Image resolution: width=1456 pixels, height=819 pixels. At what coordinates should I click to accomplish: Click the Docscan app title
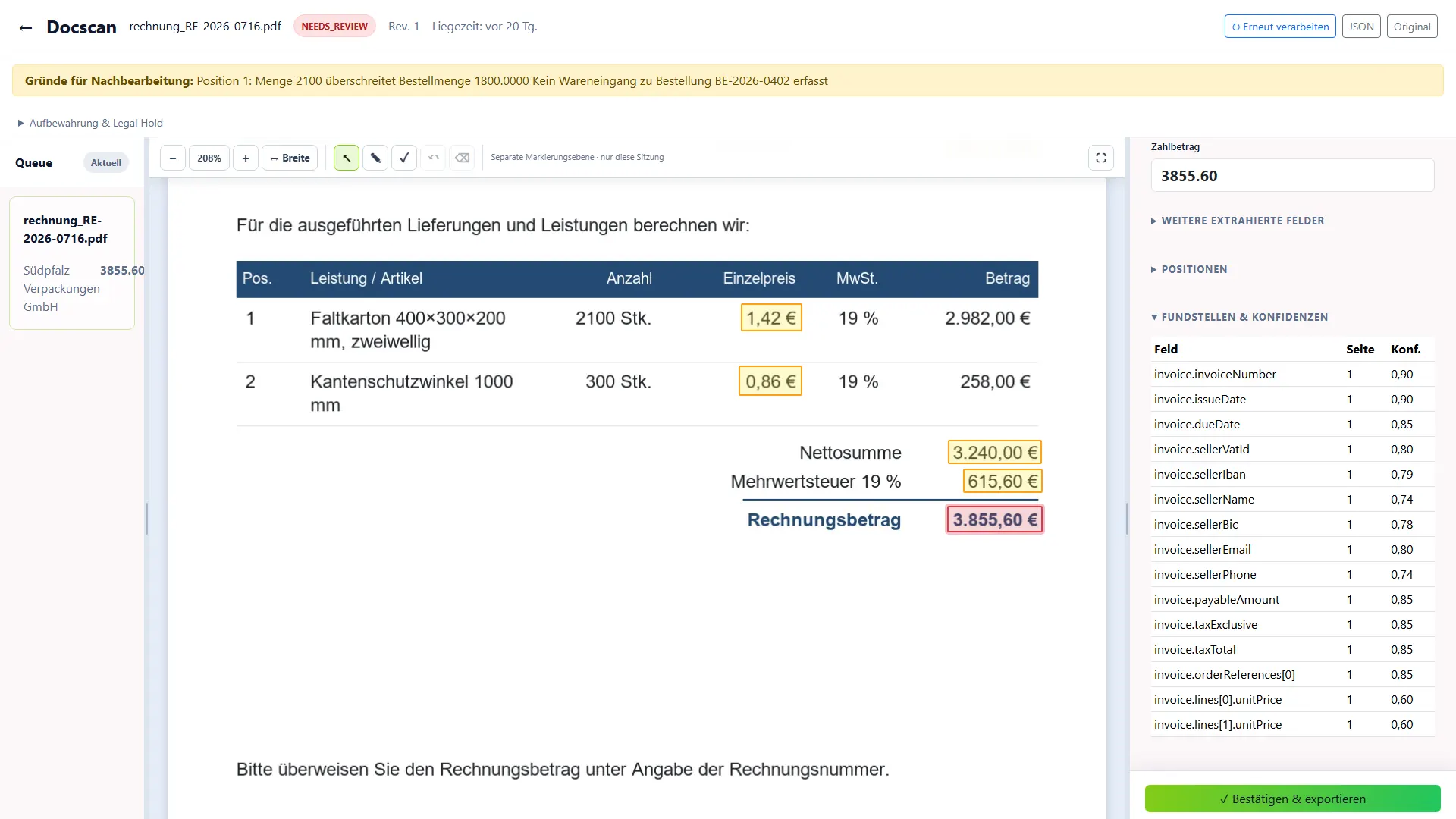[x=81, y=27]
